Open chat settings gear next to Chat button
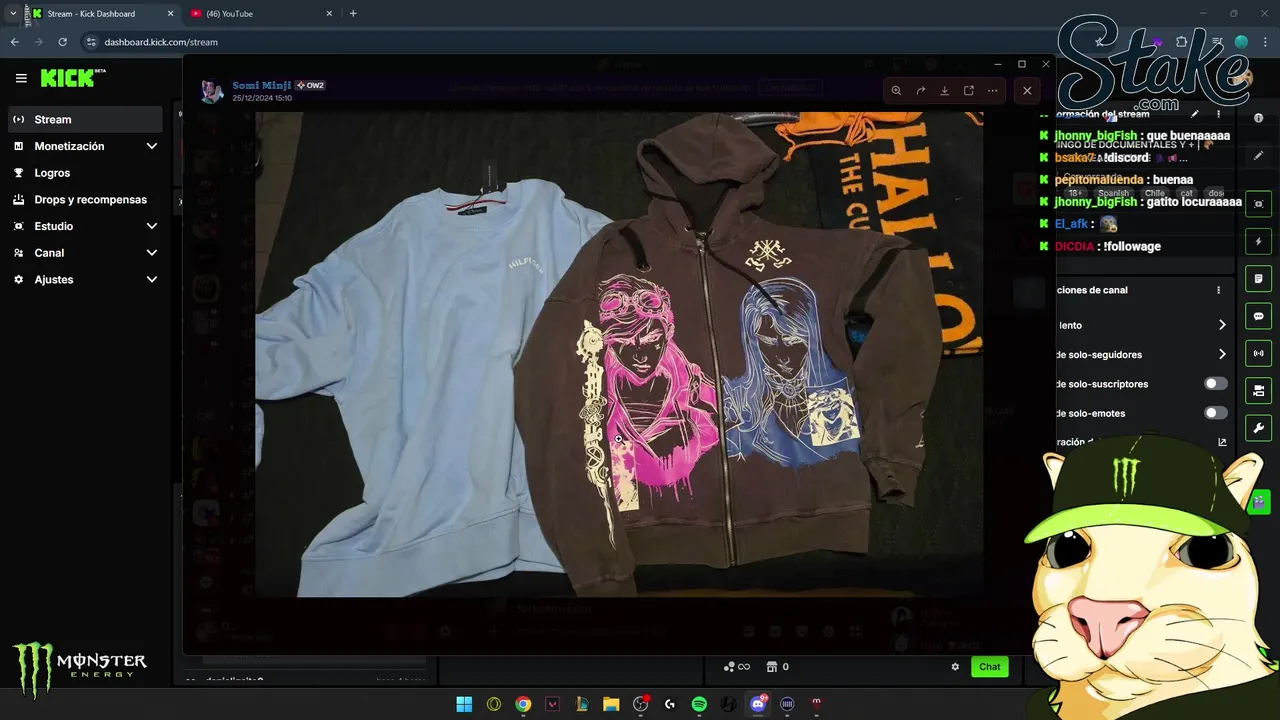The height and width of the screenshot is (720, 1280). tap(955, 667)
